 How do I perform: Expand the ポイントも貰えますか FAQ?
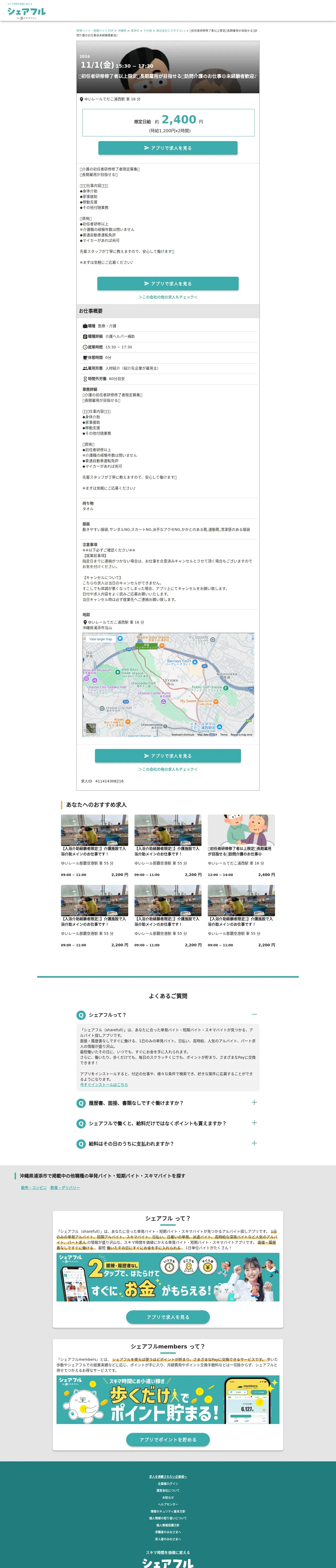coord(254,1123)
